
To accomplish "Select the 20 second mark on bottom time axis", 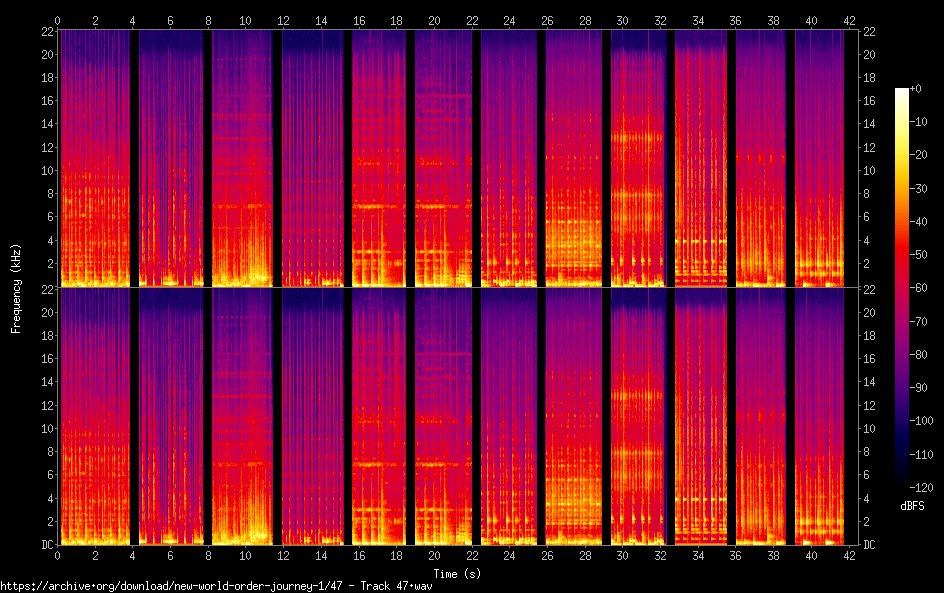I will (434, 554).
